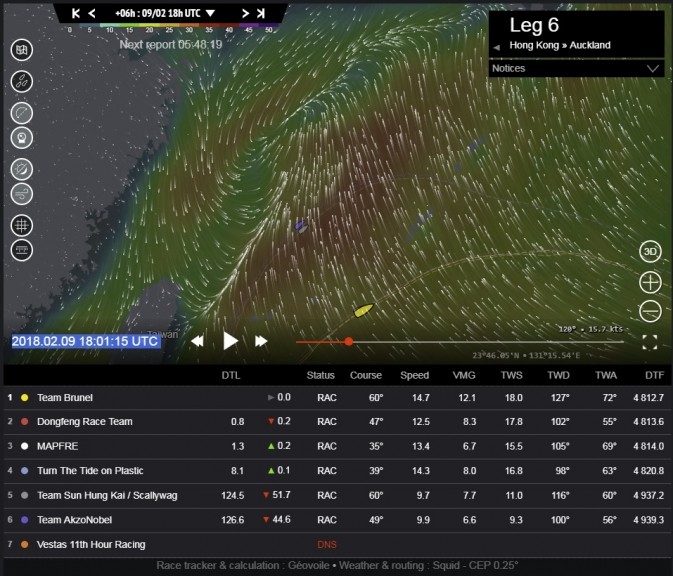Sort by Course column header
The height and width of the screenshot is (576, 673).
pos(366,376)
